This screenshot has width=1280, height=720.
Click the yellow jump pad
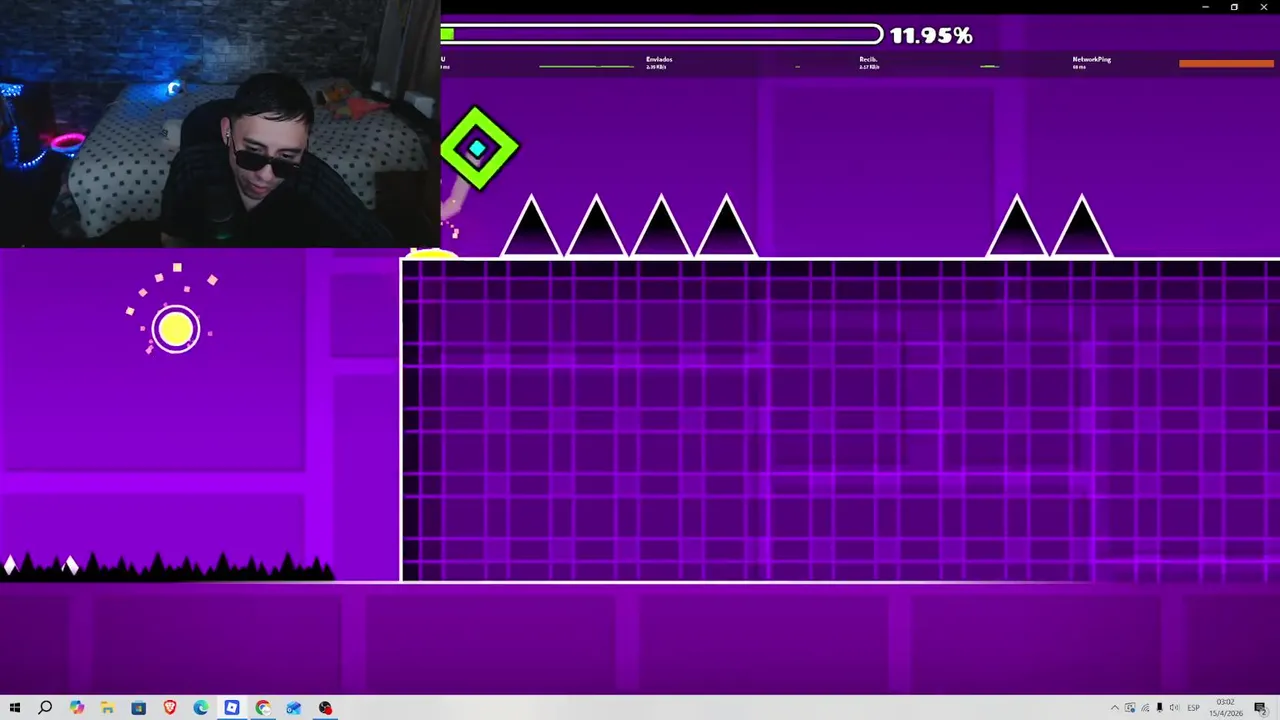coord(432,255)
